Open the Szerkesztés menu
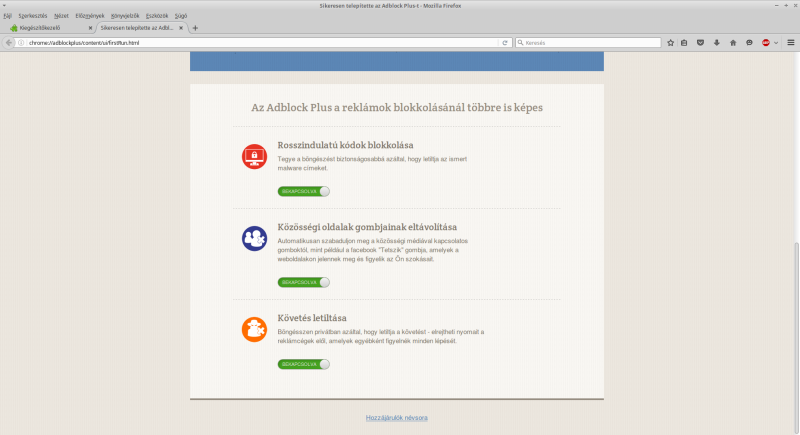Viewport: 800px width, 435px height. [x=33, y=16]
